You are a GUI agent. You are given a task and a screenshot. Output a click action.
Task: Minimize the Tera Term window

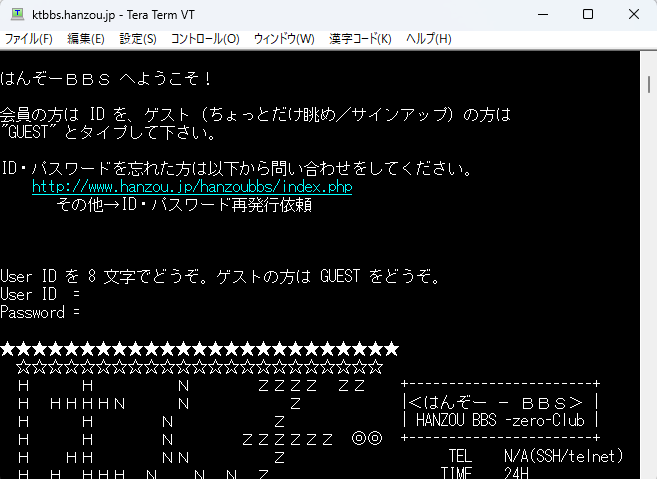point(540,14)
